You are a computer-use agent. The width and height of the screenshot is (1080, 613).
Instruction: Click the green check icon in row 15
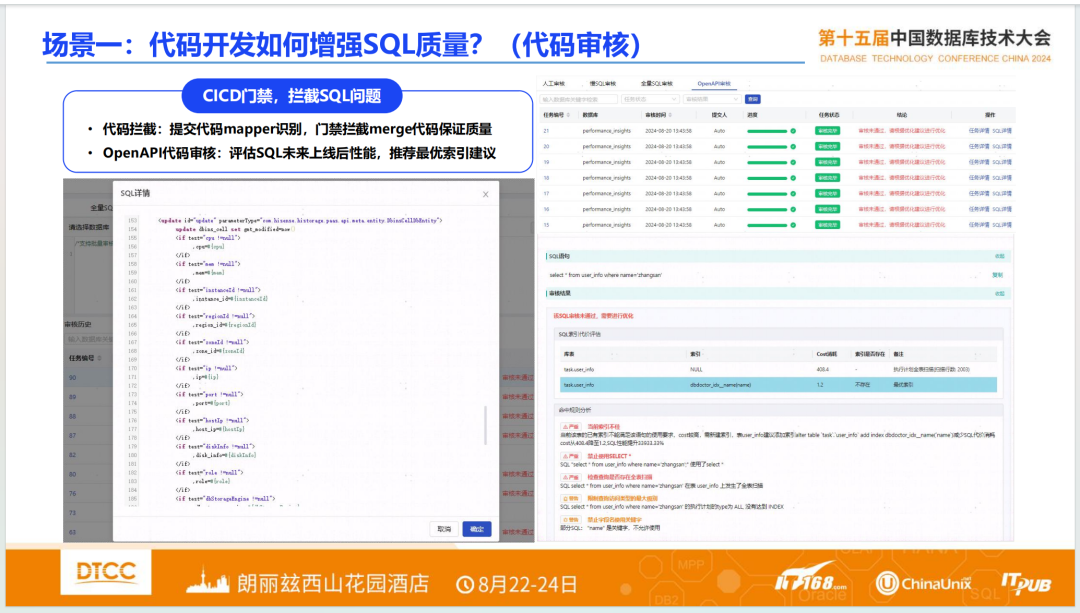click(x=793, y=225)
